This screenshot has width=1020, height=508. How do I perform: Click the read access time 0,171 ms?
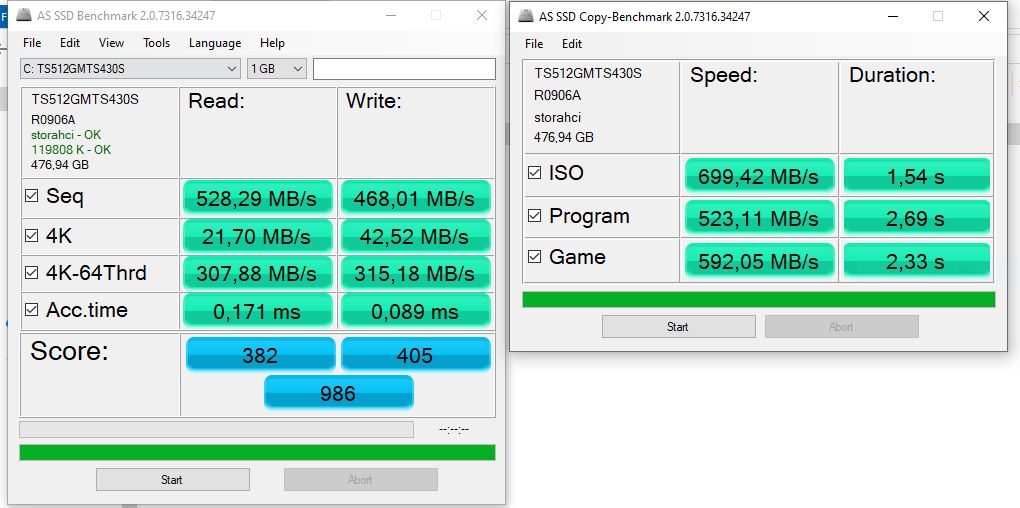click(x=257, y=311)
